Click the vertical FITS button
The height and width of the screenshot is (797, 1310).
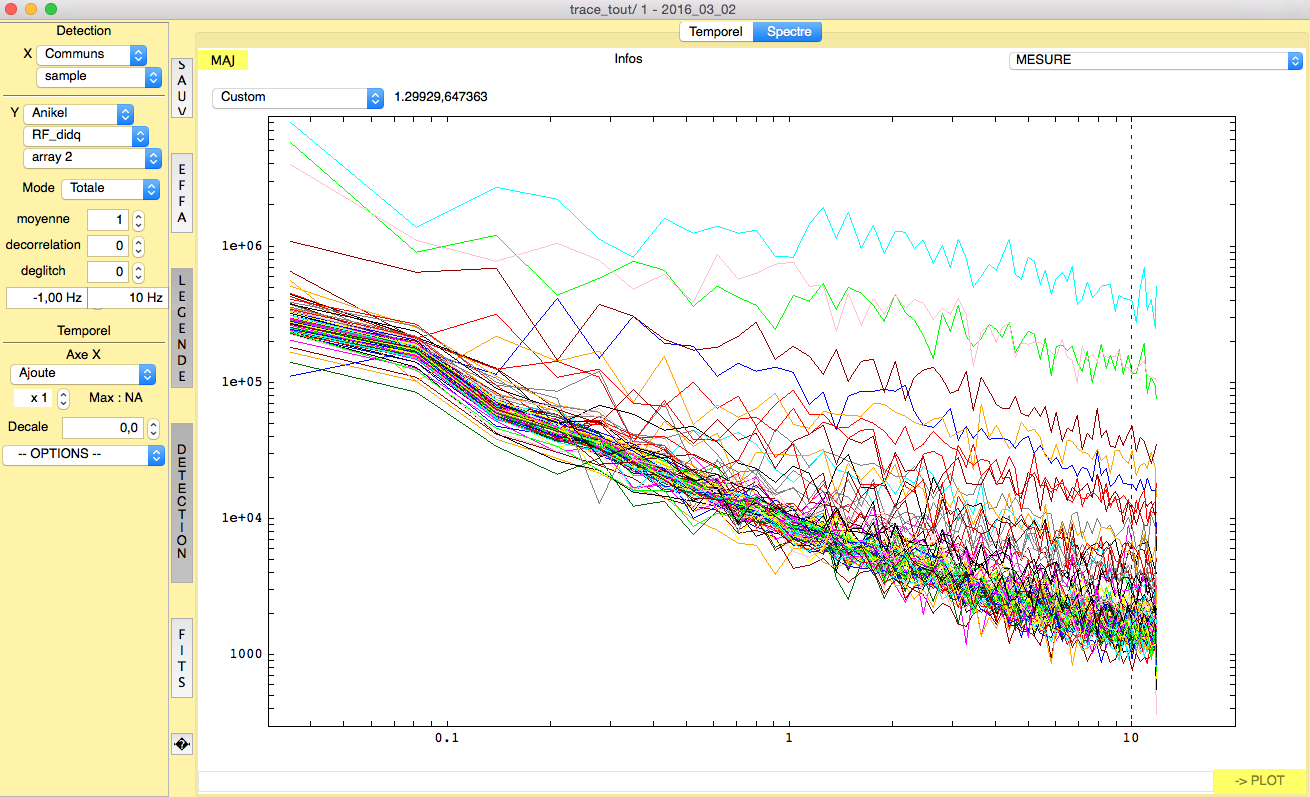tap(182, 658)
